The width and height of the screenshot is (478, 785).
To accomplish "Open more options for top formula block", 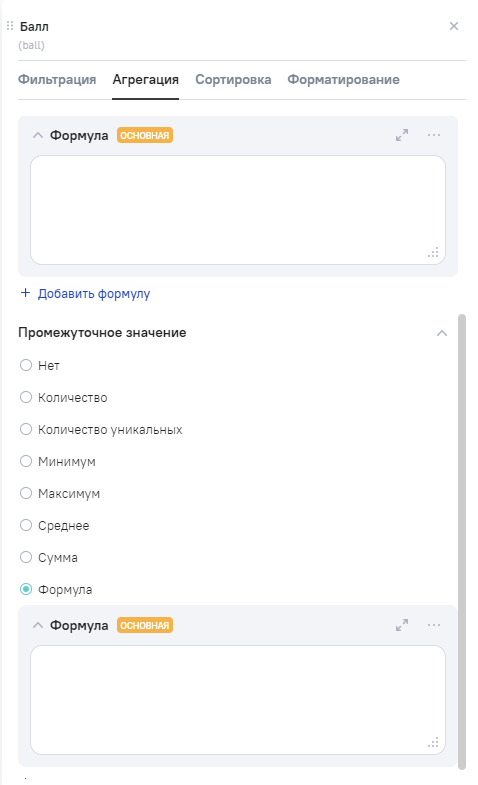I will tap(434, 135).
